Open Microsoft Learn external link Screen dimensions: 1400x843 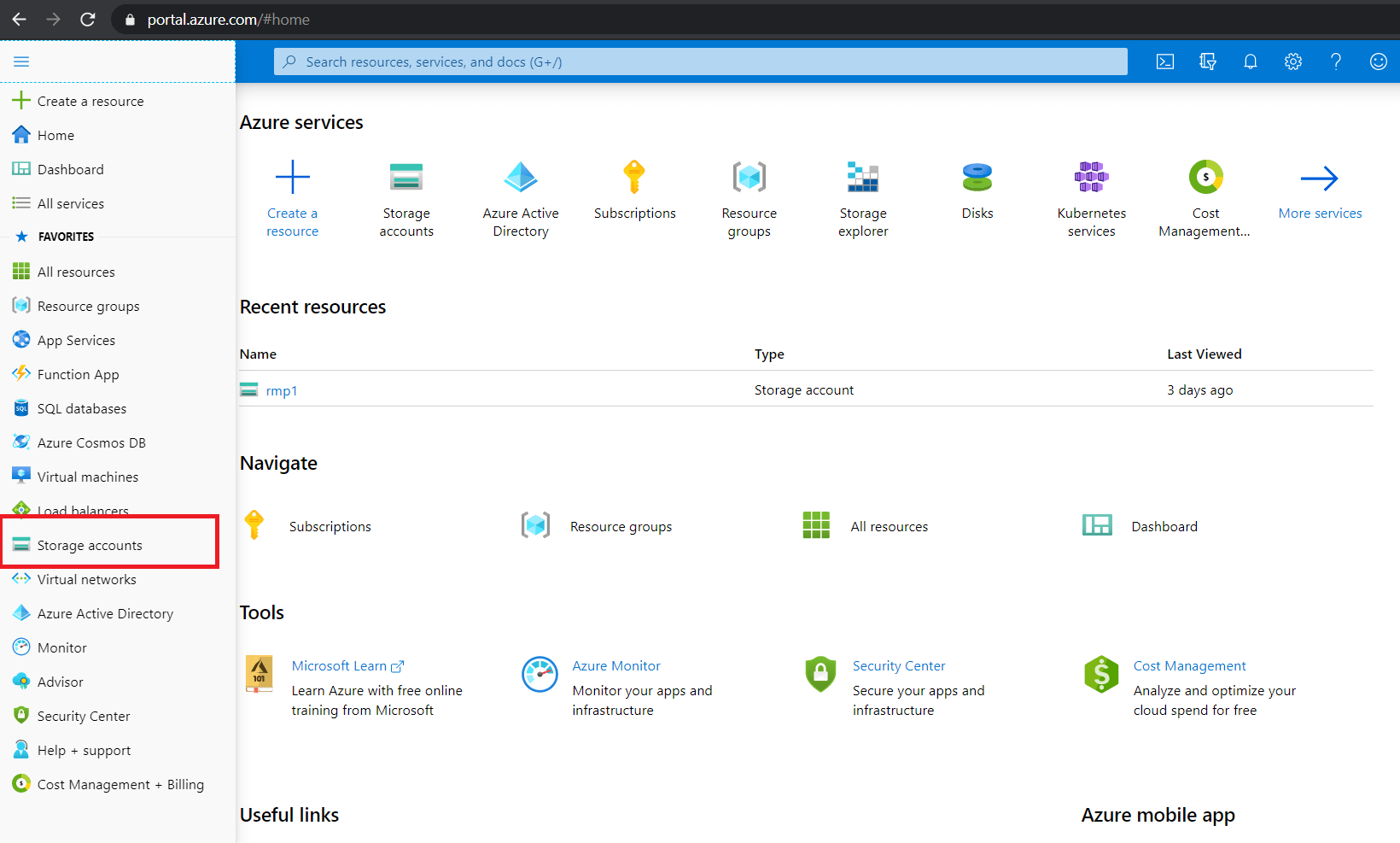[x=340, y=665]
